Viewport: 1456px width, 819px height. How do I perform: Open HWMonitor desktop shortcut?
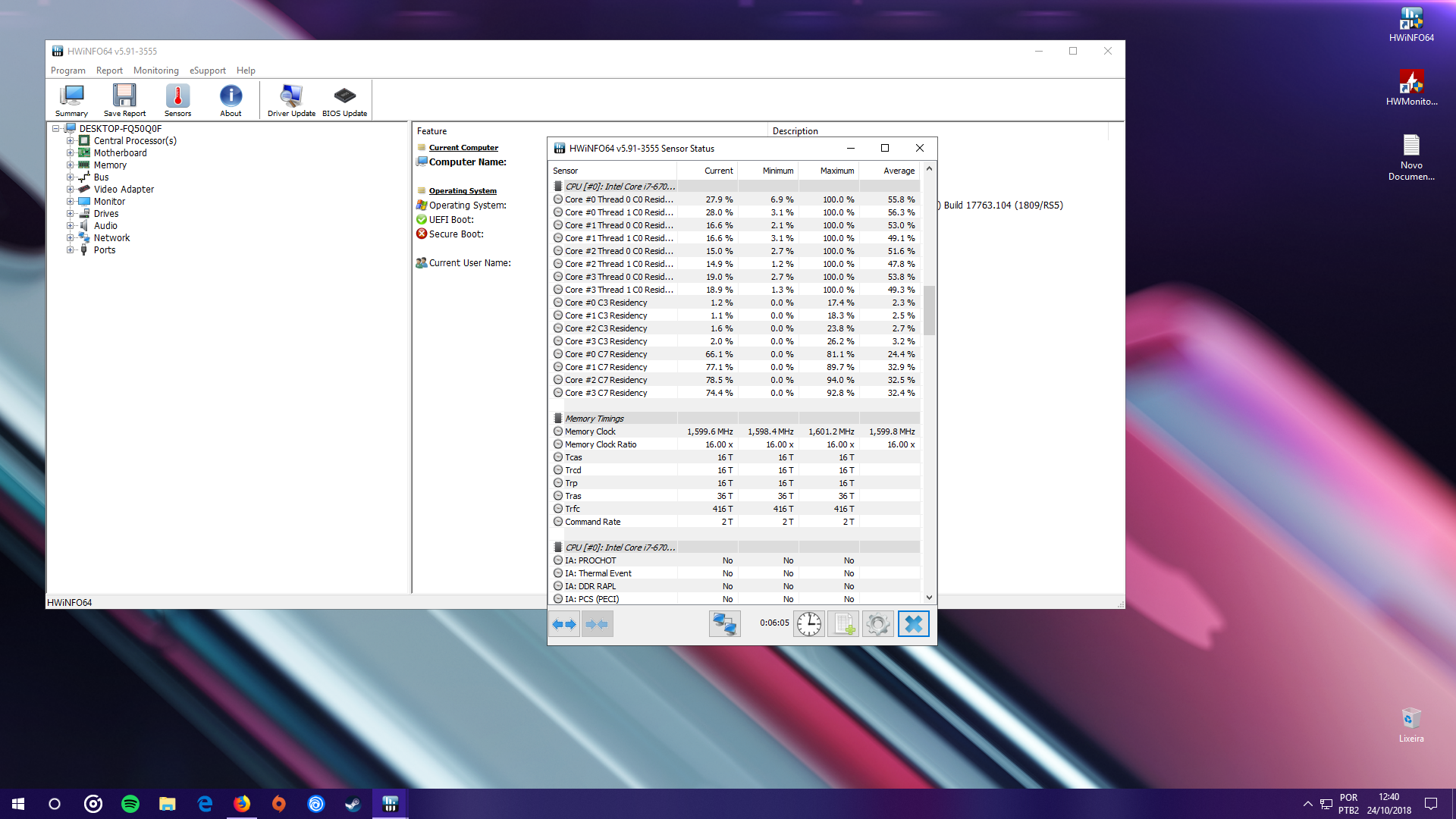[x=1411, y=88]
